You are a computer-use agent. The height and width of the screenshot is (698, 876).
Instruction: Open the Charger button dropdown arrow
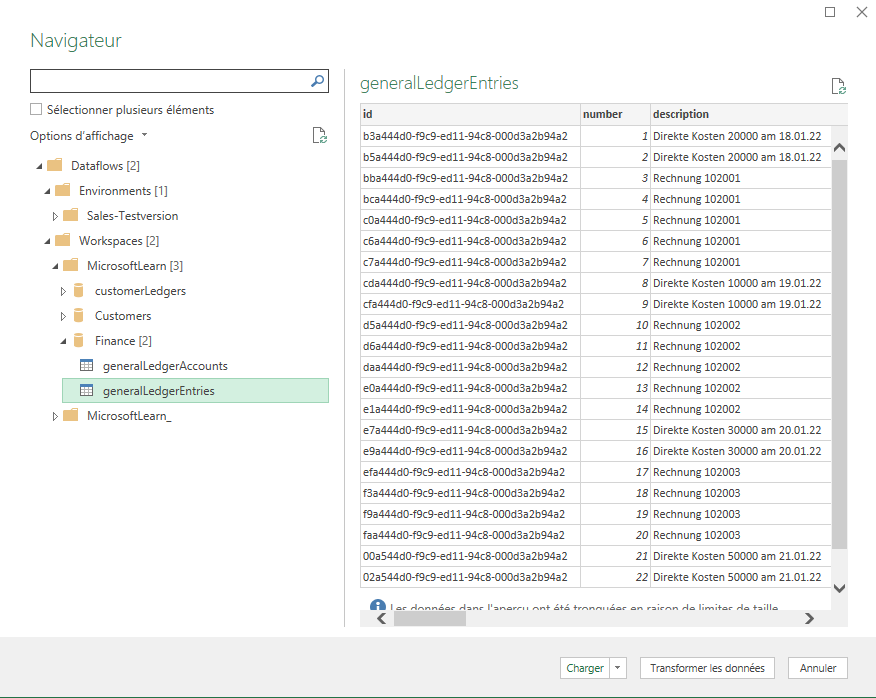coord(617,668)
